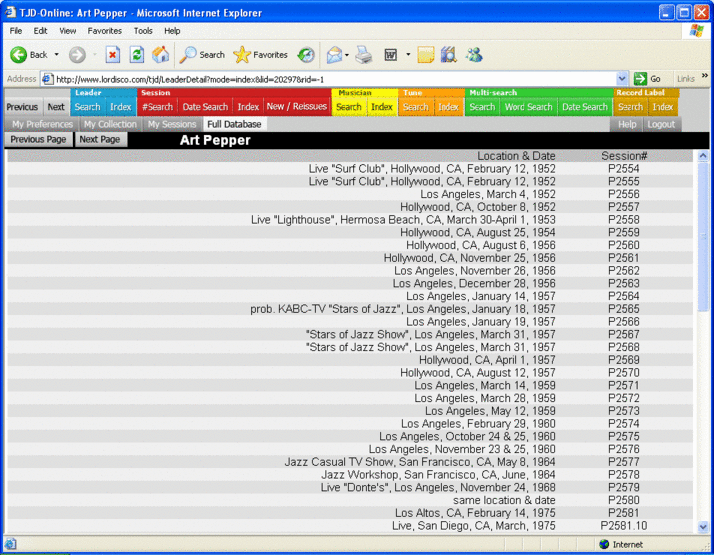
Task: Stop page loading with the red X icon
Action: pos(112,55)
